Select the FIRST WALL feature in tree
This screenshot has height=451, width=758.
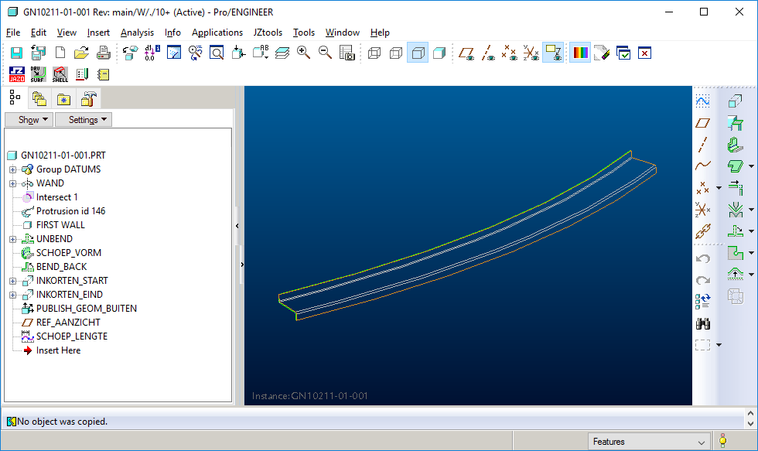coord(60,225)
